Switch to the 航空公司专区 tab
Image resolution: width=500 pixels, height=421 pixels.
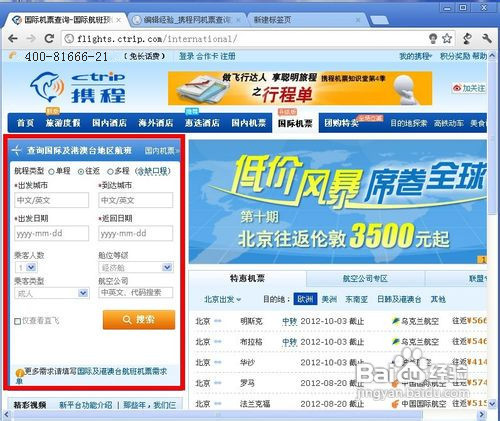point(365,279)
